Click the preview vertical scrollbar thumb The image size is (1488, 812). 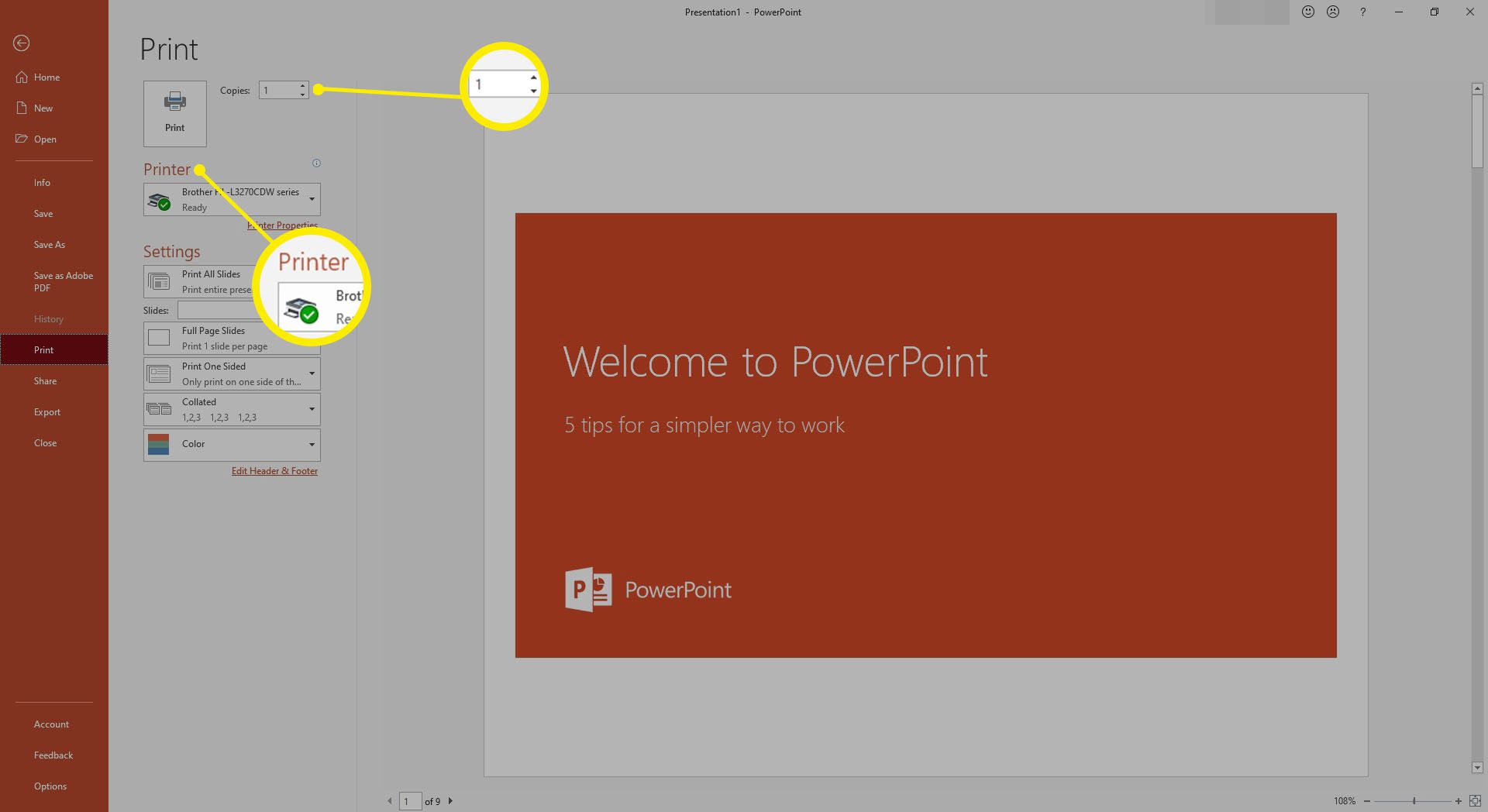point(1477,131)
